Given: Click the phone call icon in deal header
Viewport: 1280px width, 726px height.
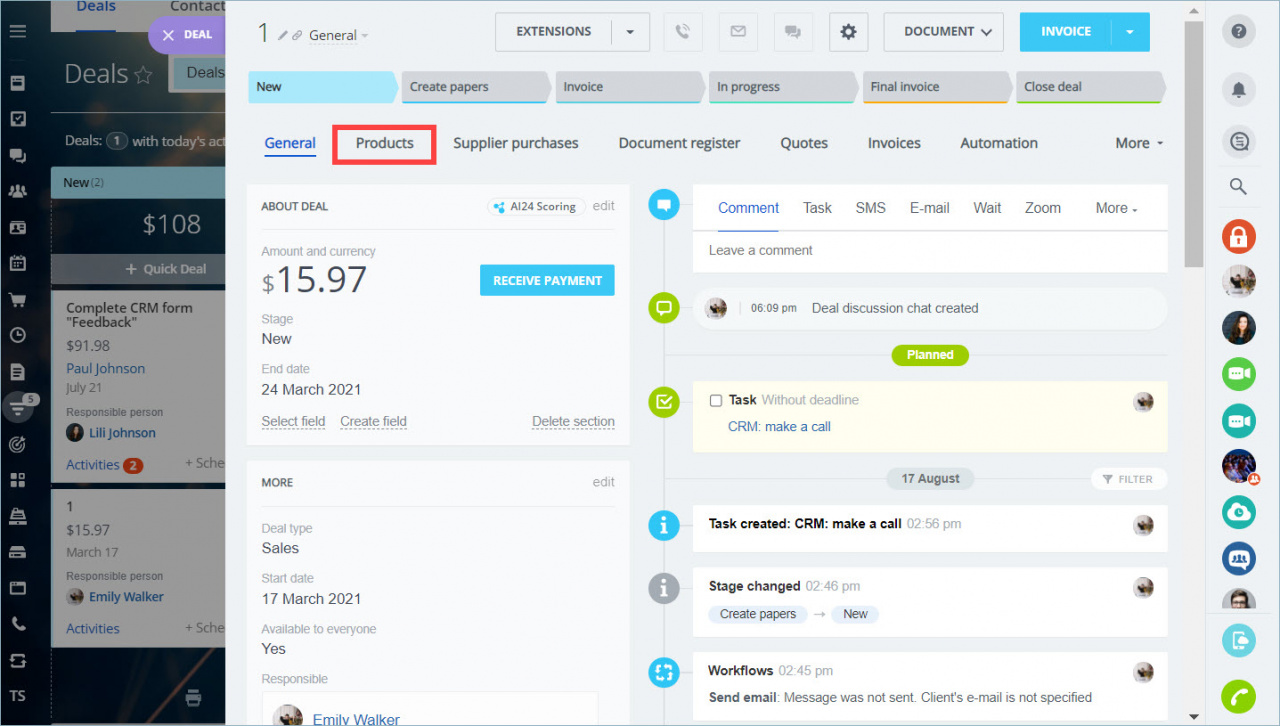Looking at the screenshot, I should pos(683,32).
